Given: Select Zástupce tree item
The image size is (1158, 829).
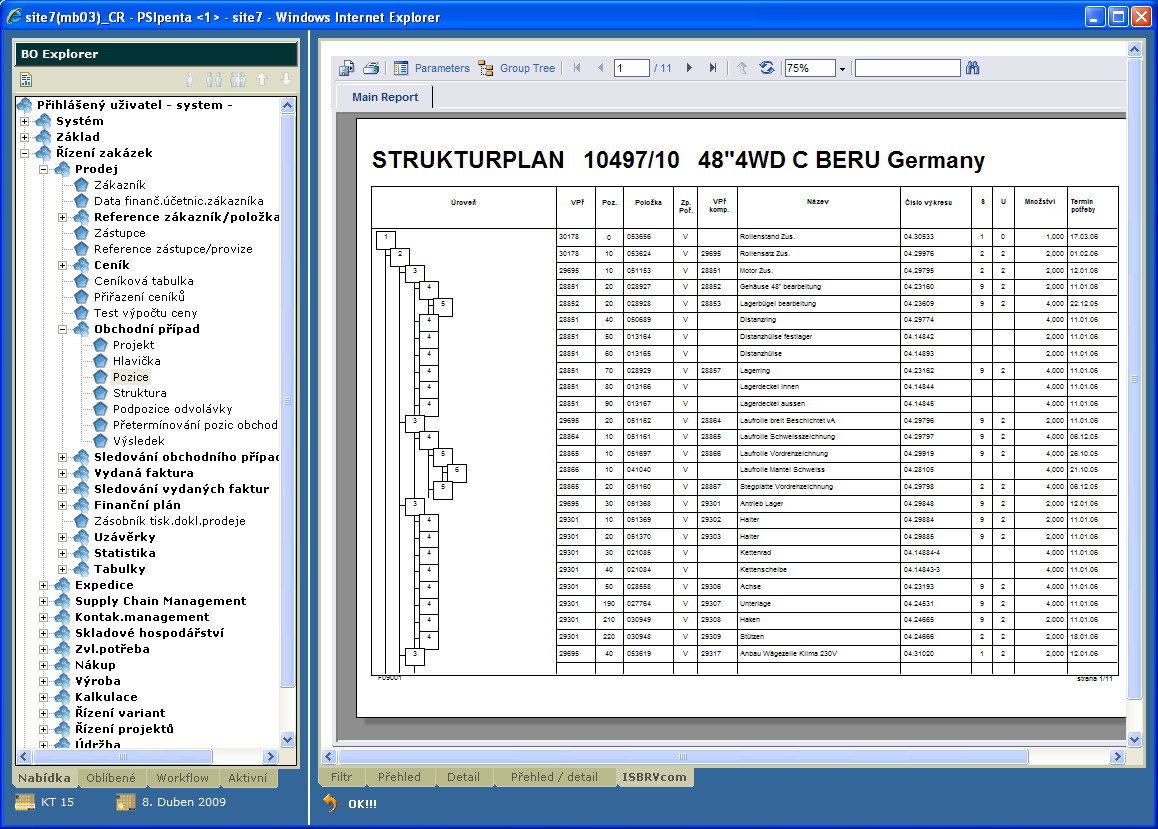Looking at the screenshot, I should click(120, 233).
